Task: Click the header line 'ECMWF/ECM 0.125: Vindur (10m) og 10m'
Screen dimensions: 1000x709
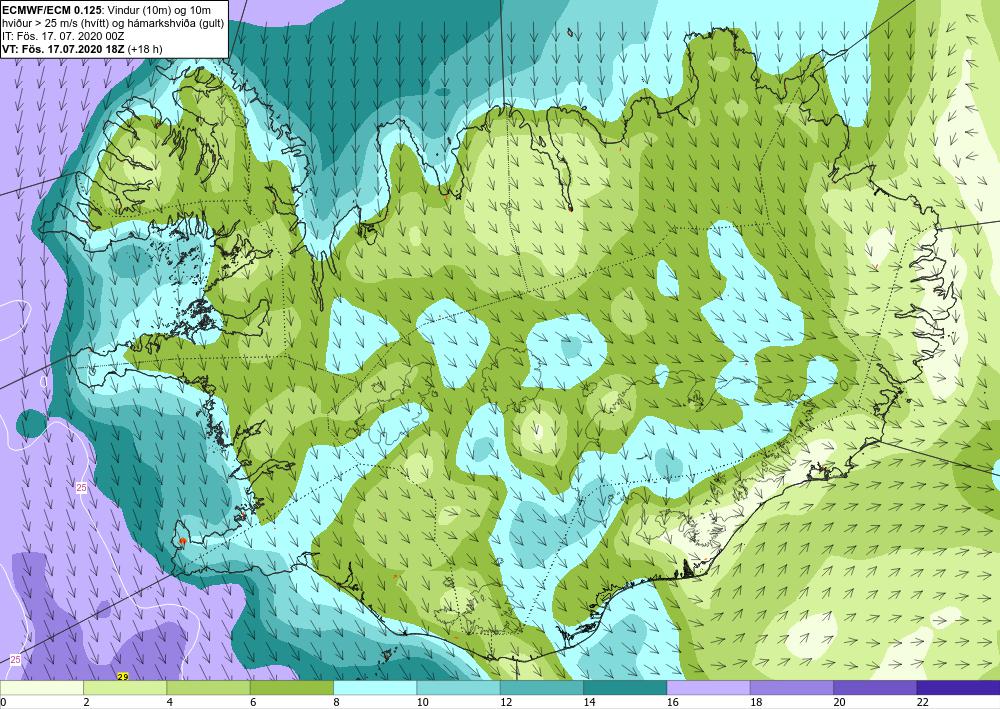Action: pos(107,11)
